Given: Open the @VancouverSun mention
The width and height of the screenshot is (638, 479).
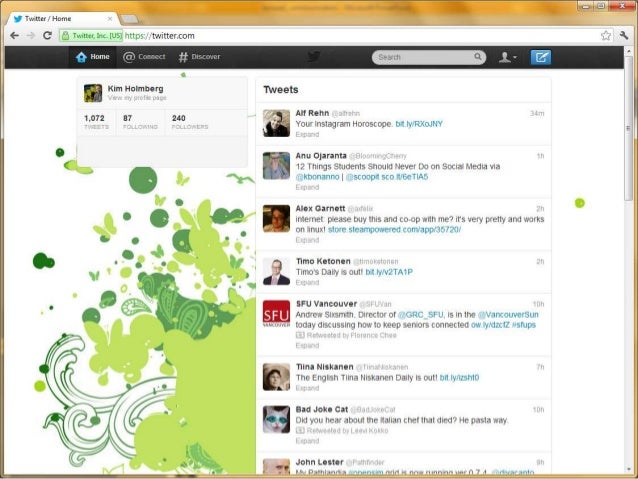Looking at the screenshot, I should pyautogui.click(x=508, y=315).
